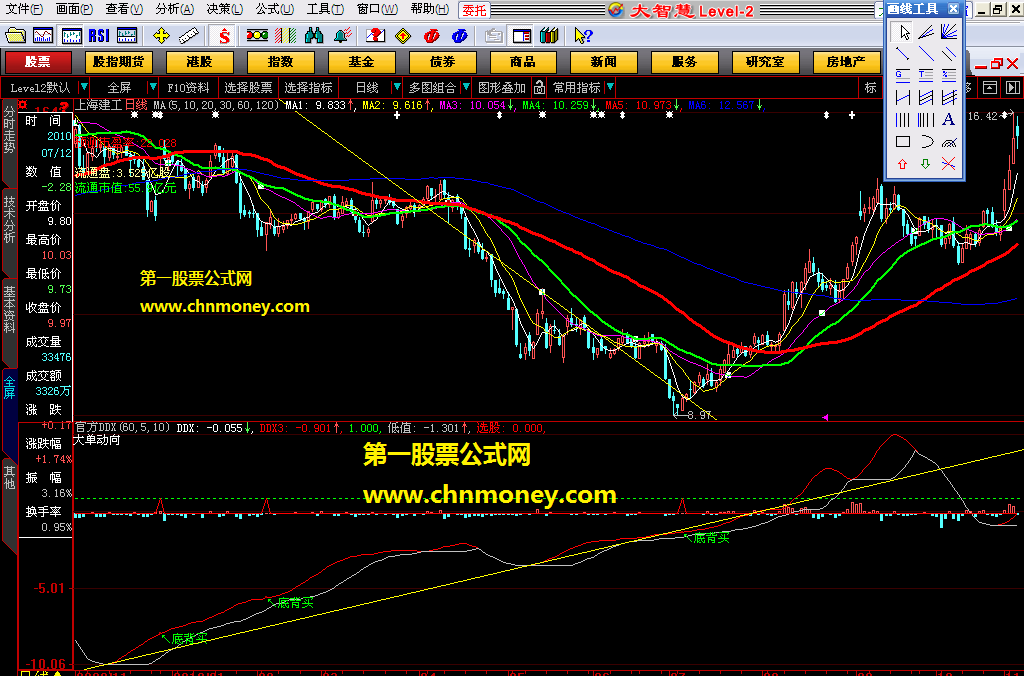Click the 研究室 category button
The height and width of the screenshot is (676, 1024).
[765, 62]
